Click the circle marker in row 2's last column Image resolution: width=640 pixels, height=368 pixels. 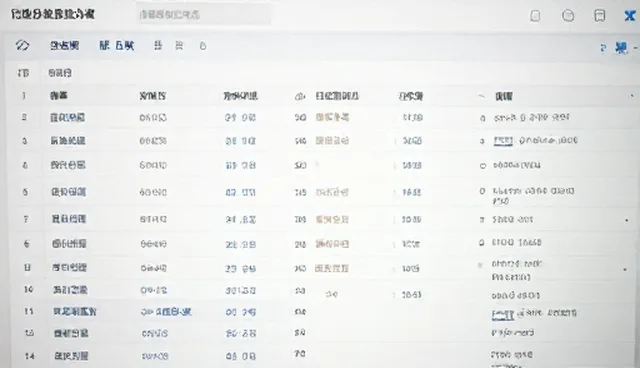pos(483,119)
